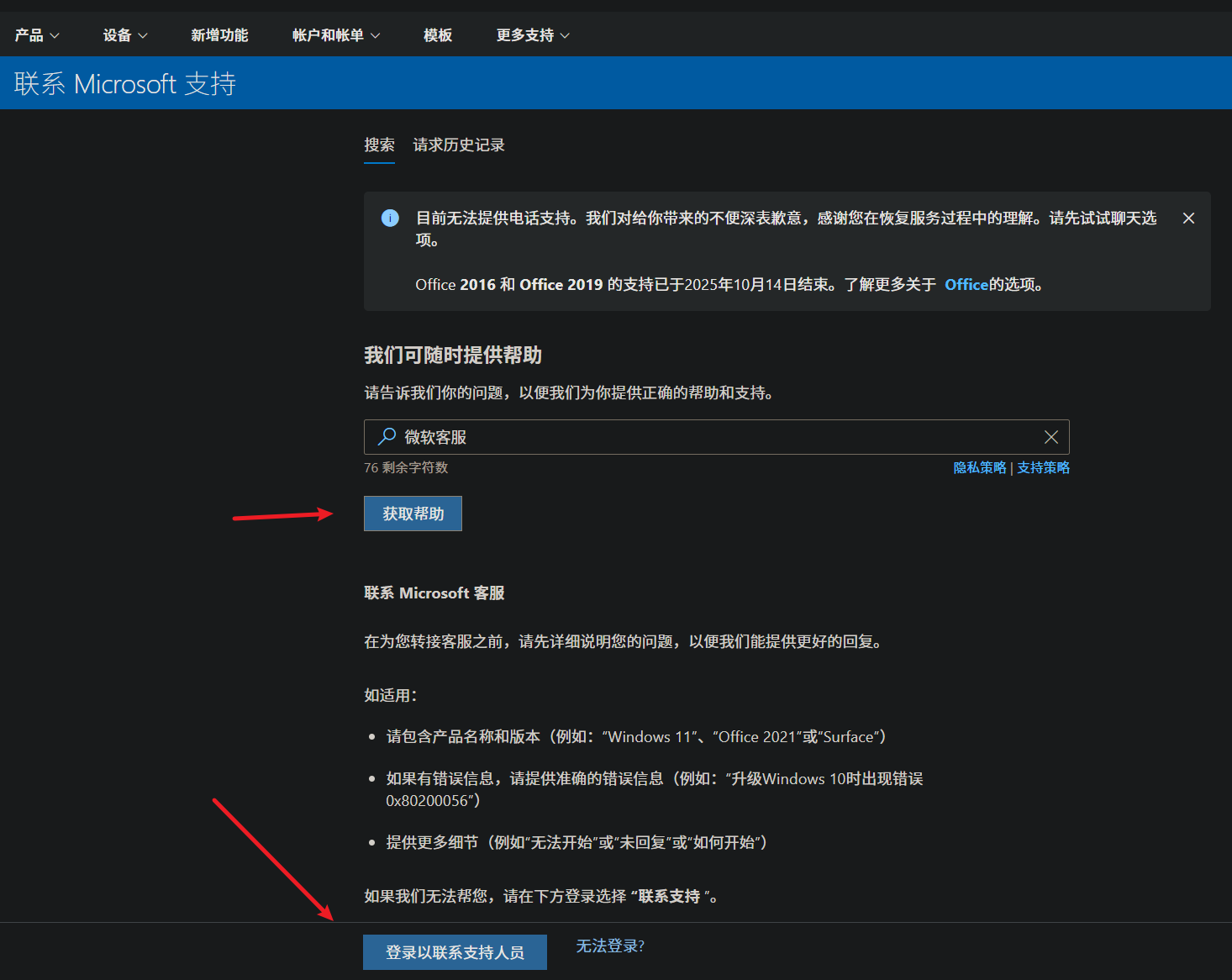Viewport: 1232px width, 980px height.
Task: Switch to the 请求历史记录 tab
Action: 458,145
